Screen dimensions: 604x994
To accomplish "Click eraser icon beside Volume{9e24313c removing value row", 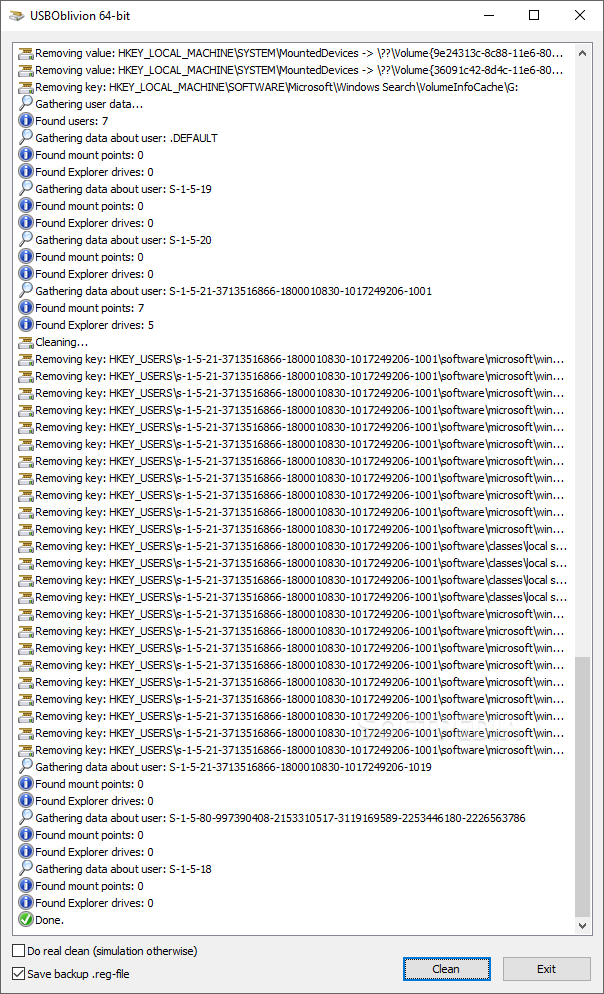I will pos(26,53).
